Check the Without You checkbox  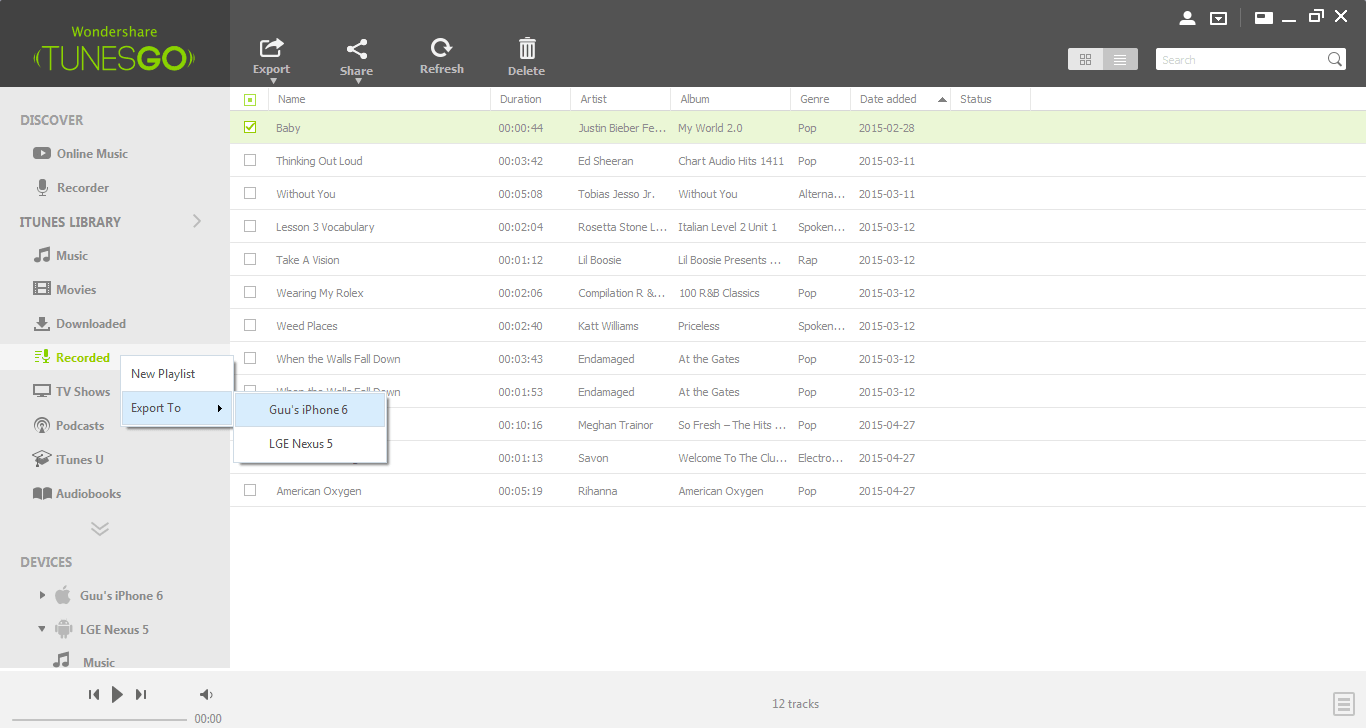click(x=250, y=193)
